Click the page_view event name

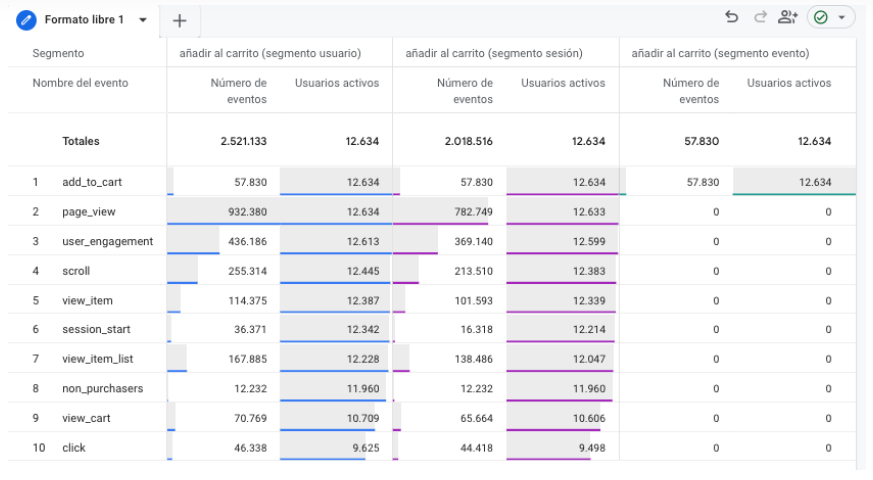pos(89,212)
